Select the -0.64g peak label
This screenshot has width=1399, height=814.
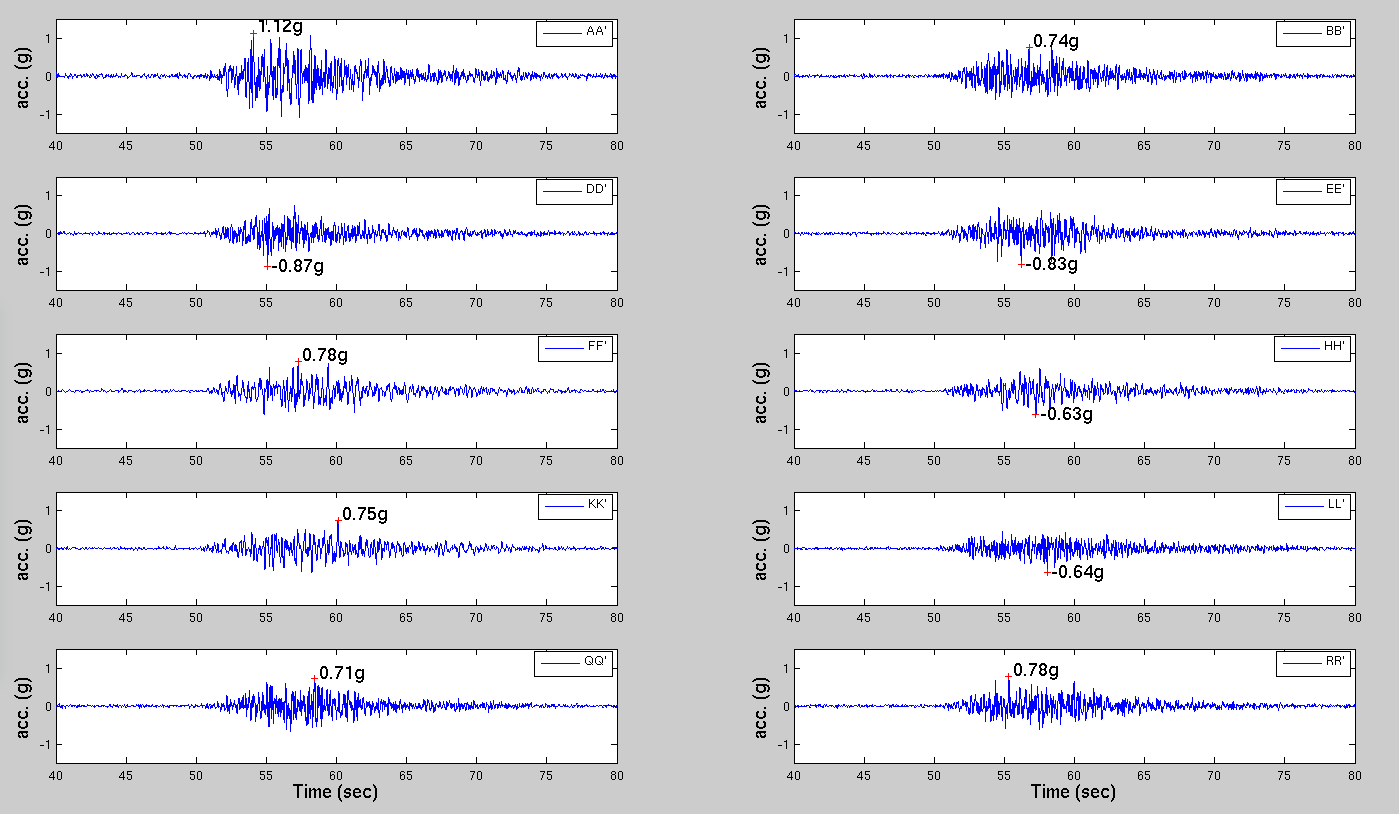pos(1078,573)
